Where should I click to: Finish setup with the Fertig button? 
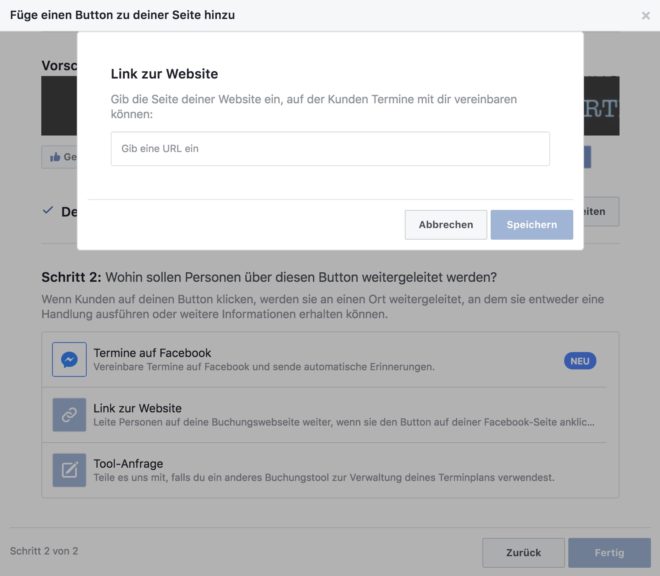[x=609, y=552]
